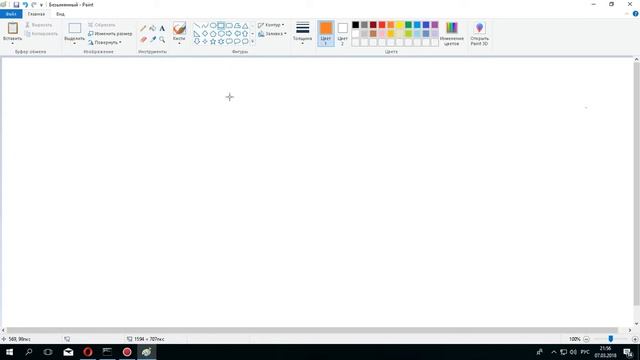
Task: Pick the dark red color swatch
Action: click(x=373, y=25)
